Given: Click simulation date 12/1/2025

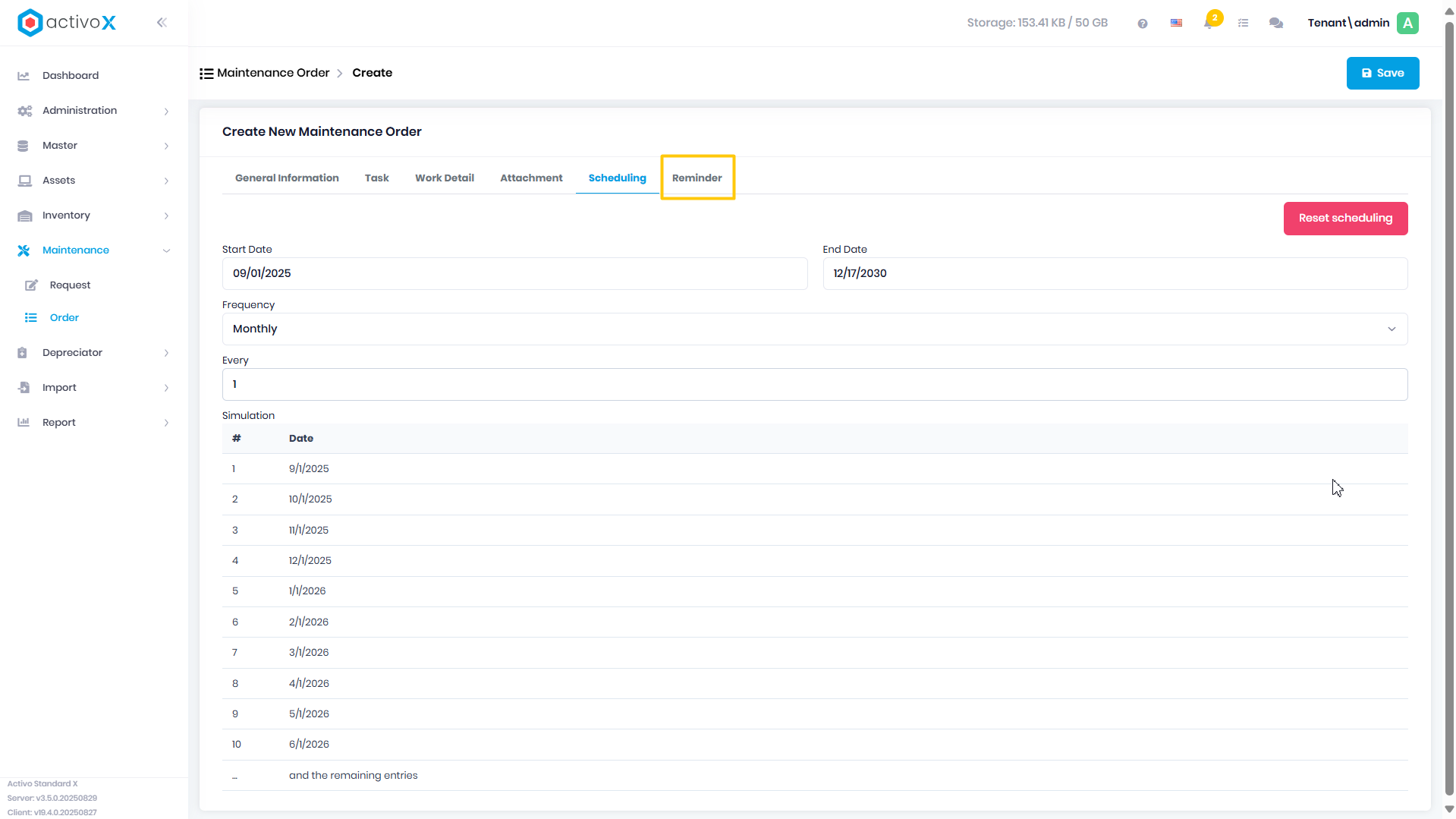Looking at the screenshot, I should 310,561.
